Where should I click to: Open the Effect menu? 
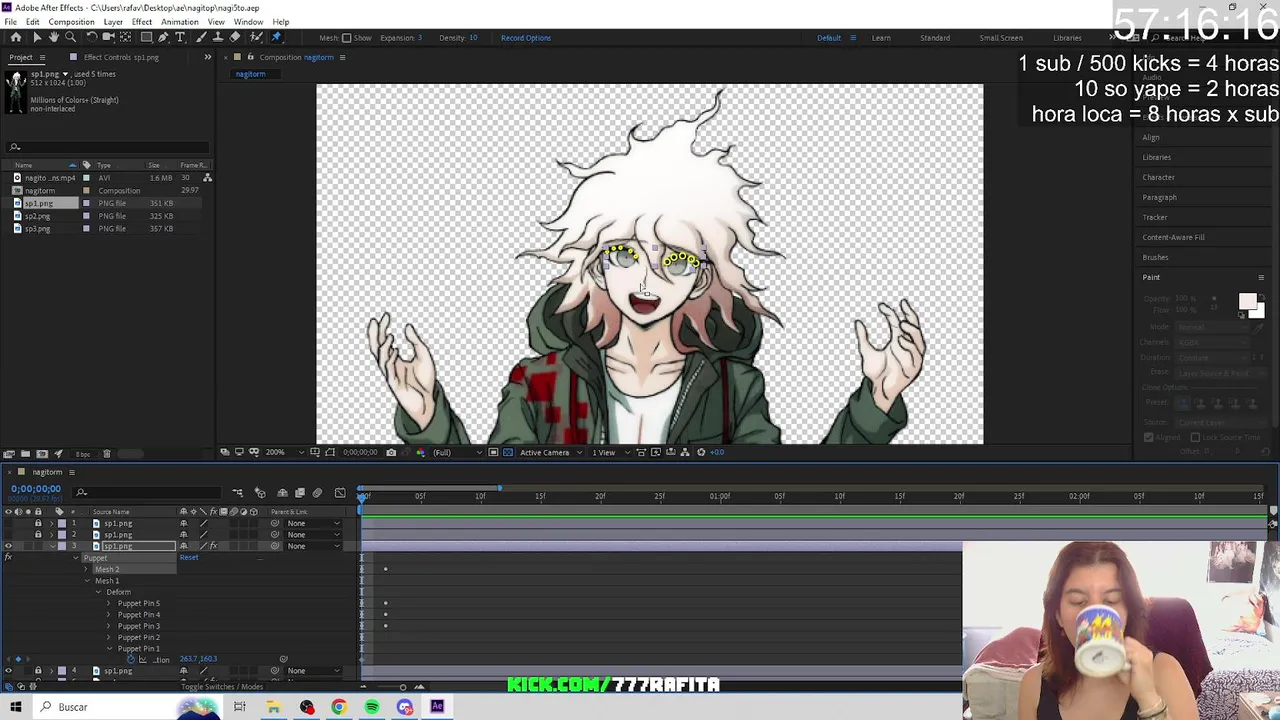tap(141, 21)
